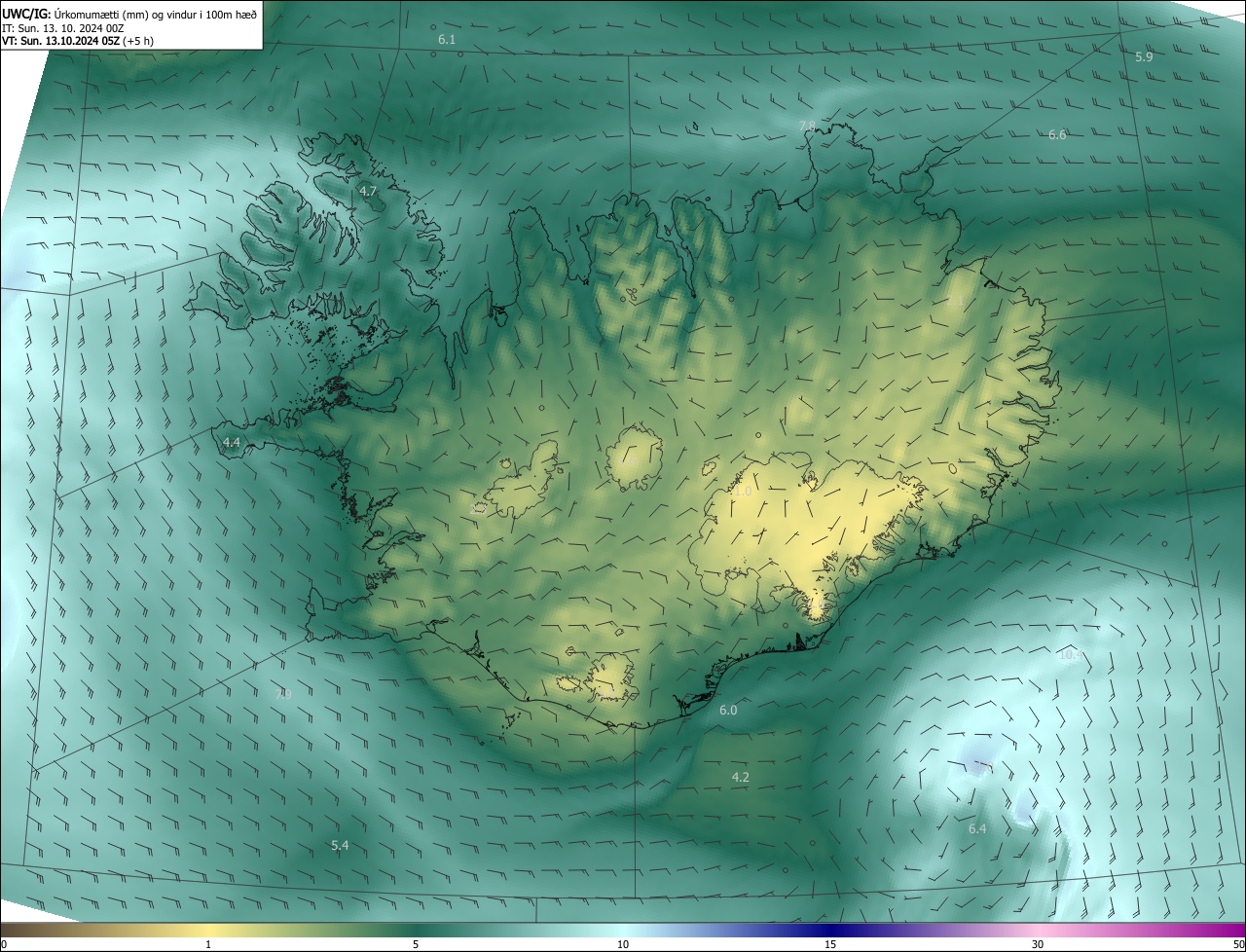
Task: Click the 6.1 value label on the map
Action: click(x=447, y=40)
